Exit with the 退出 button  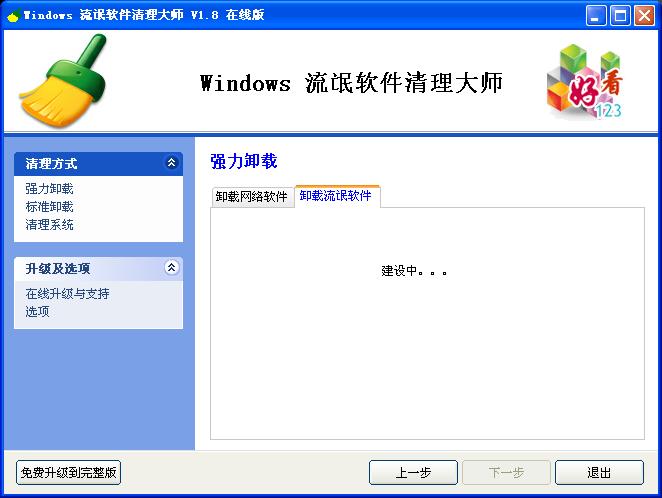[599, 473]
